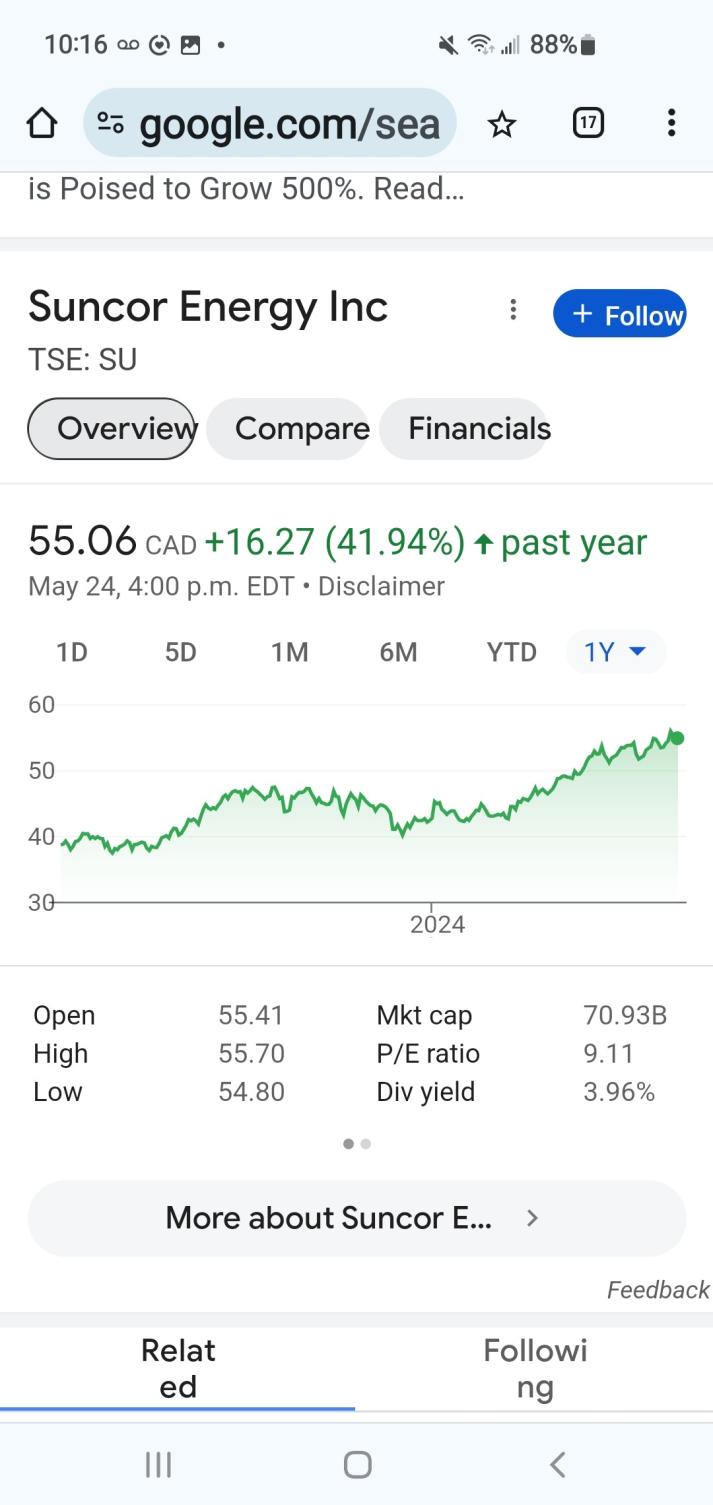713x1505 pixels.
Task: Open More about Suncor chevron
Action: click(x=533, y=1218)
